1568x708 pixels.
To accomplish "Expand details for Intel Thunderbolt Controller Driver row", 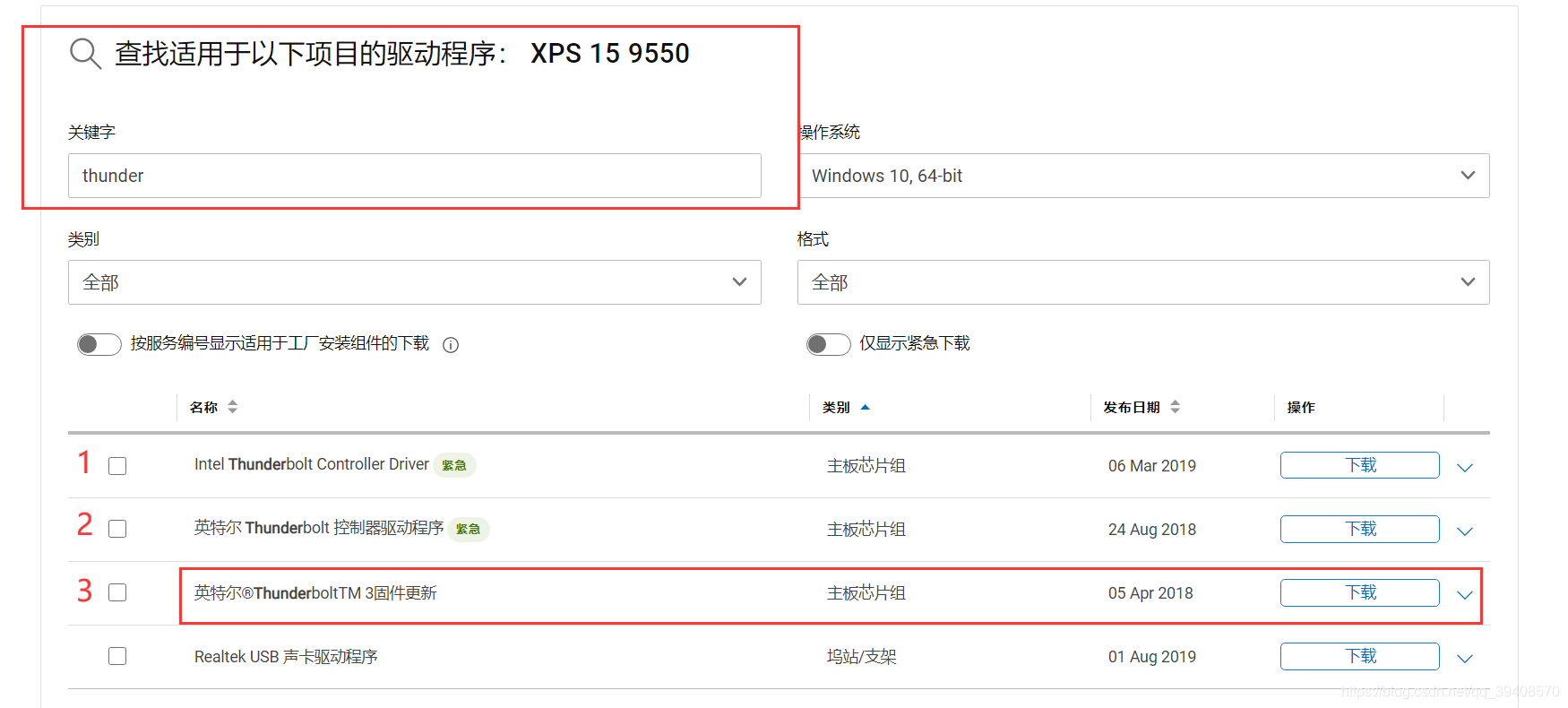I will (x=1465, y=468).
